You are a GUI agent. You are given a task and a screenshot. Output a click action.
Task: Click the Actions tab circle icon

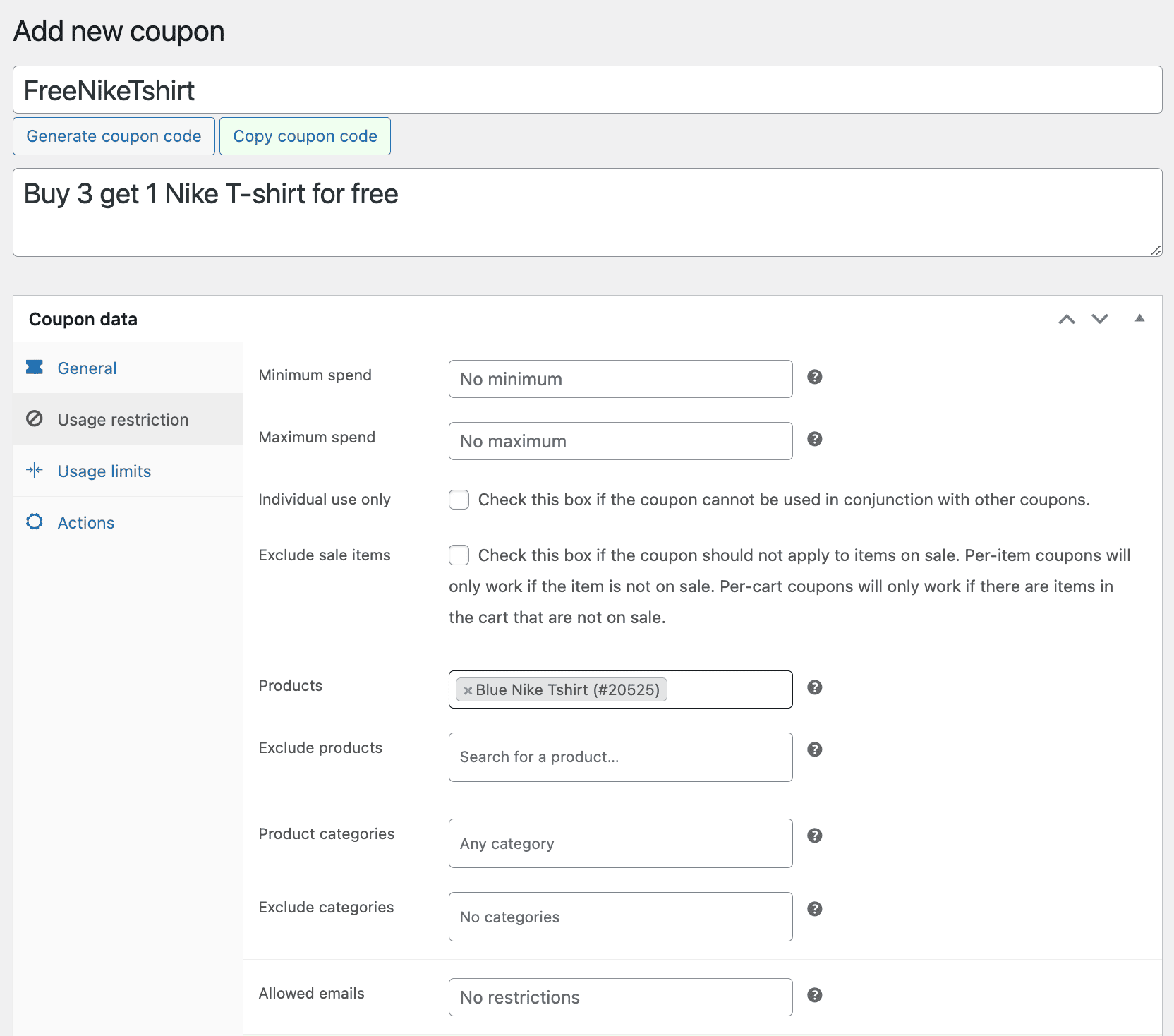(35, 522)
